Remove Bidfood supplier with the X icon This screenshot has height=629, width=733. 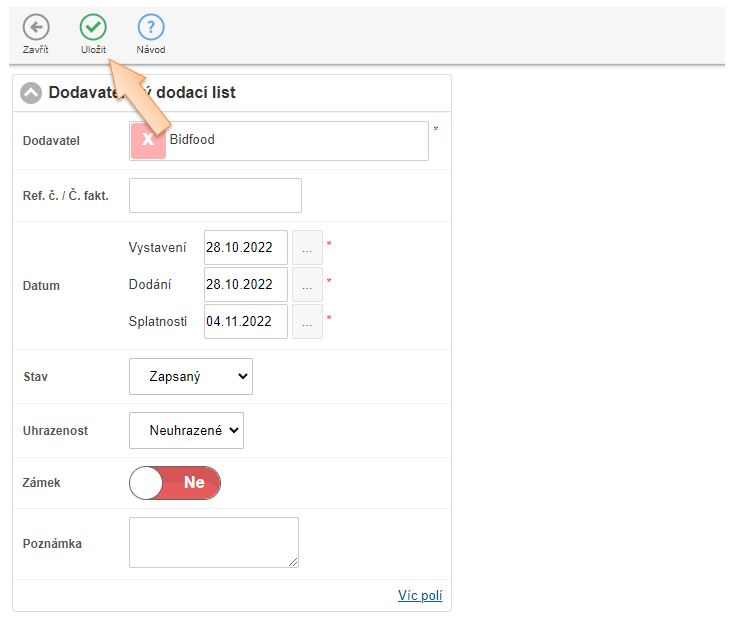(148, 141)
